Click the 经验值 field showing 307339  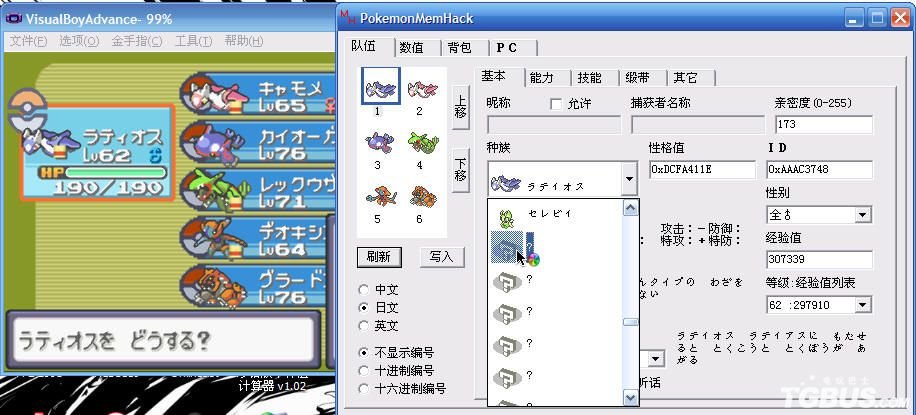[x=820, y=260]
